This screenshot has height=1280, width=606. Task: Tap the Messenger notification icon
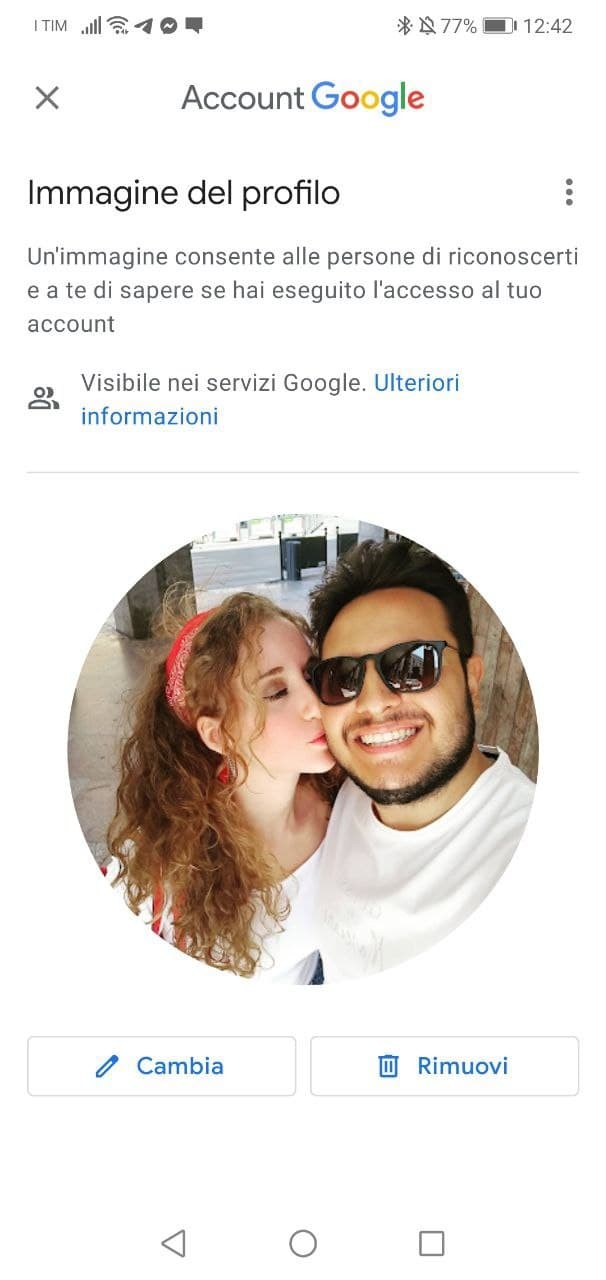point(169,26)
